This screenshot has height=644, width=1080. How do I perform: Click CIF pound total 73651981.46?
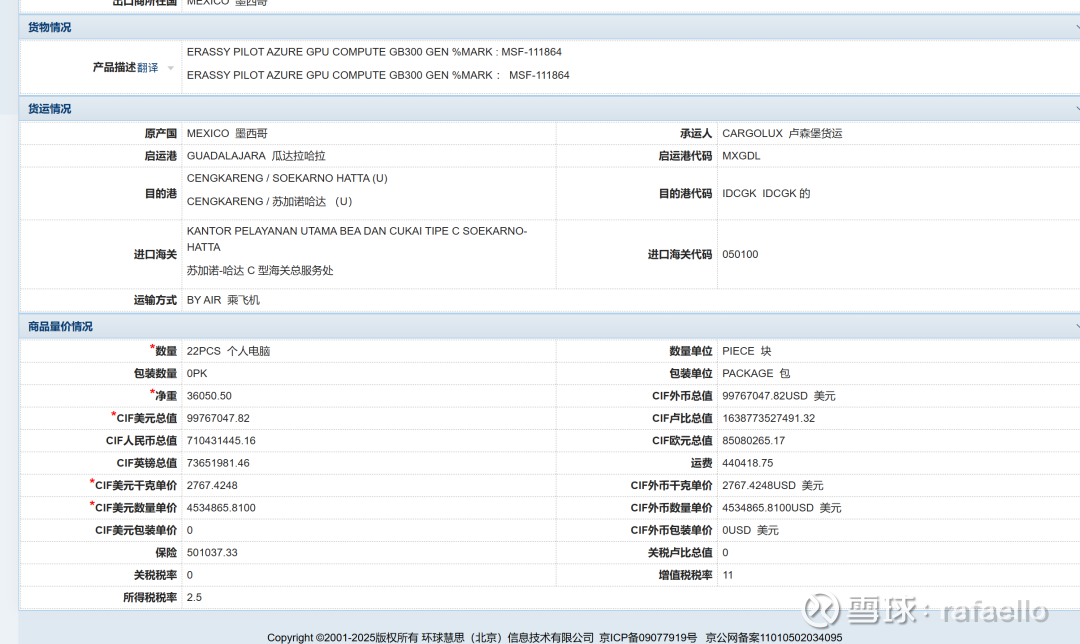click(x=218, y=463)
